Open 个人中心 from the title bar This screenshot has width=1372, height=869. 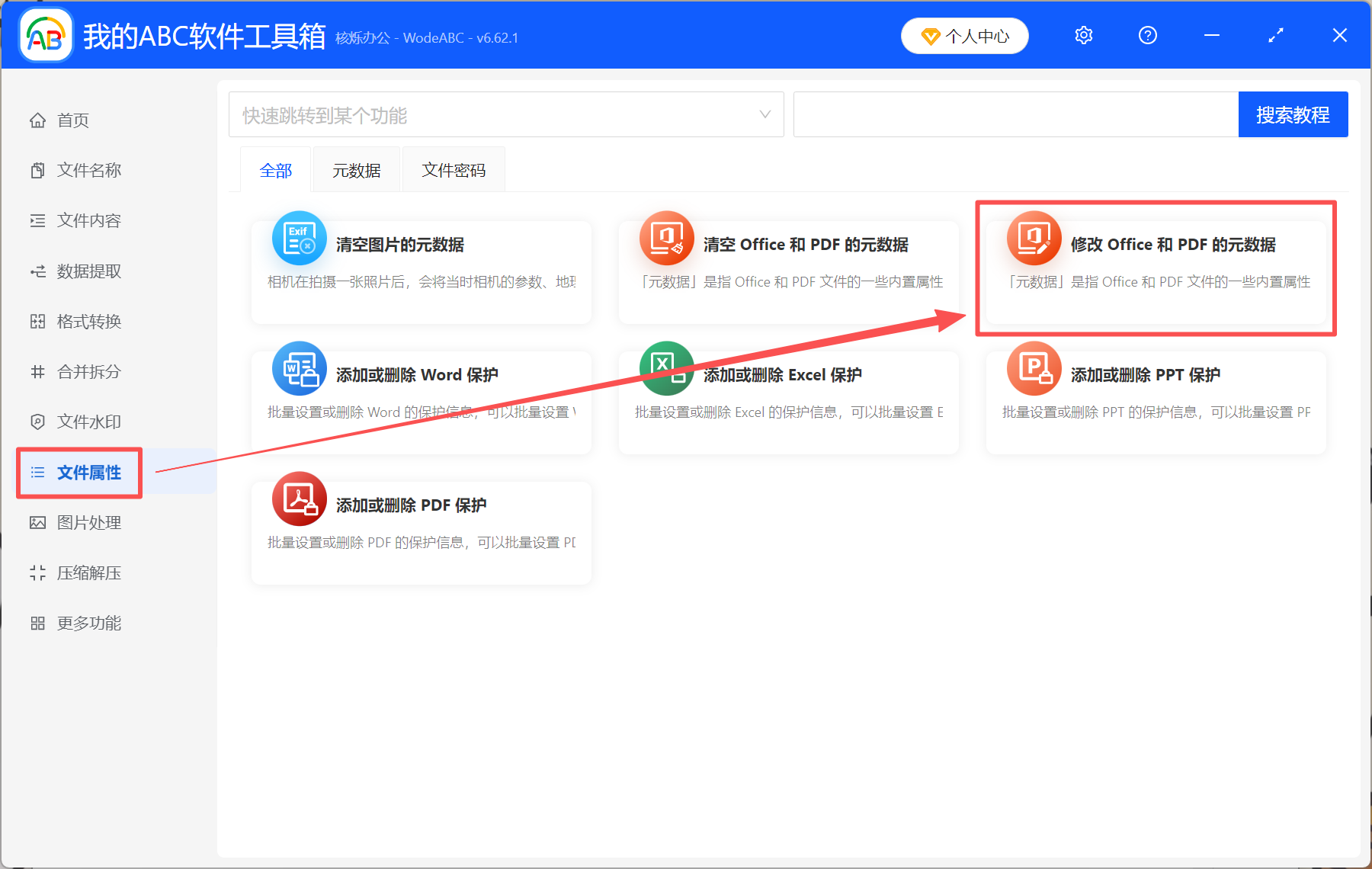pyautogui.click(x=964, y=35)
